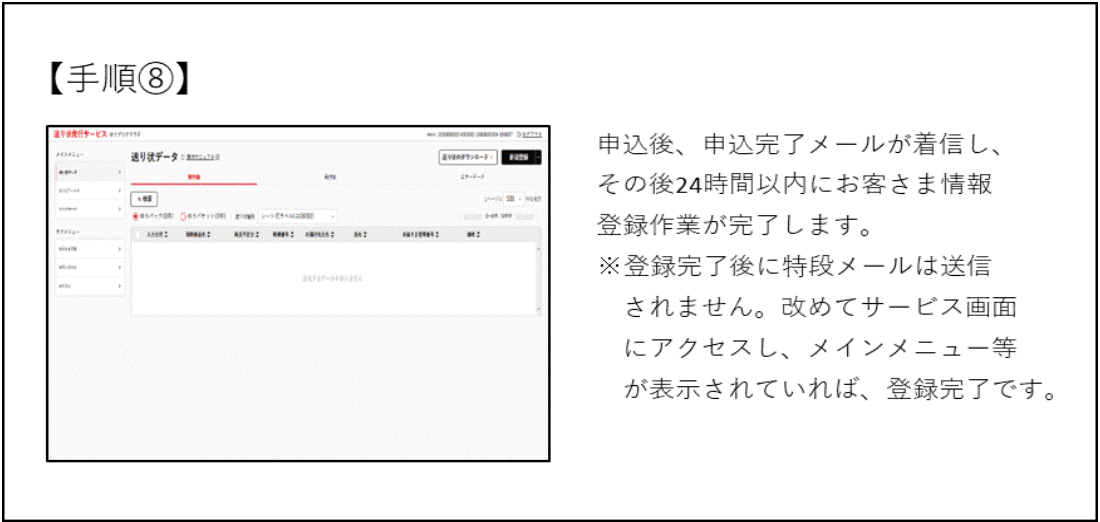Screen dimensions: 1100x522
Task: Open the 送り状種別 label type dropdown
Action: [x=297, y=216]
